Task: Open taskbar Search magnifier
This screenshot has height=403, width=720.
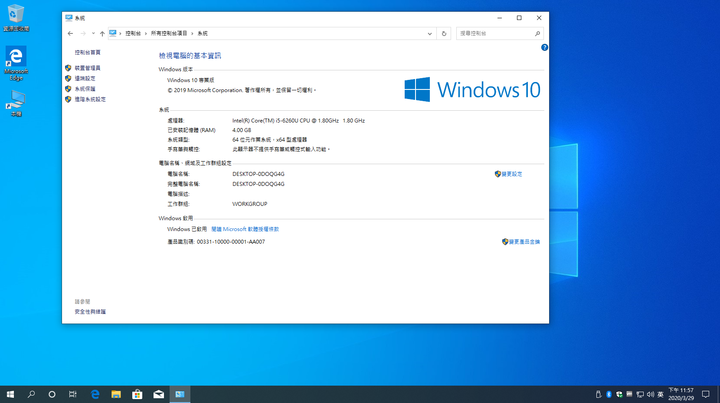Action: [x=31, y=394]
